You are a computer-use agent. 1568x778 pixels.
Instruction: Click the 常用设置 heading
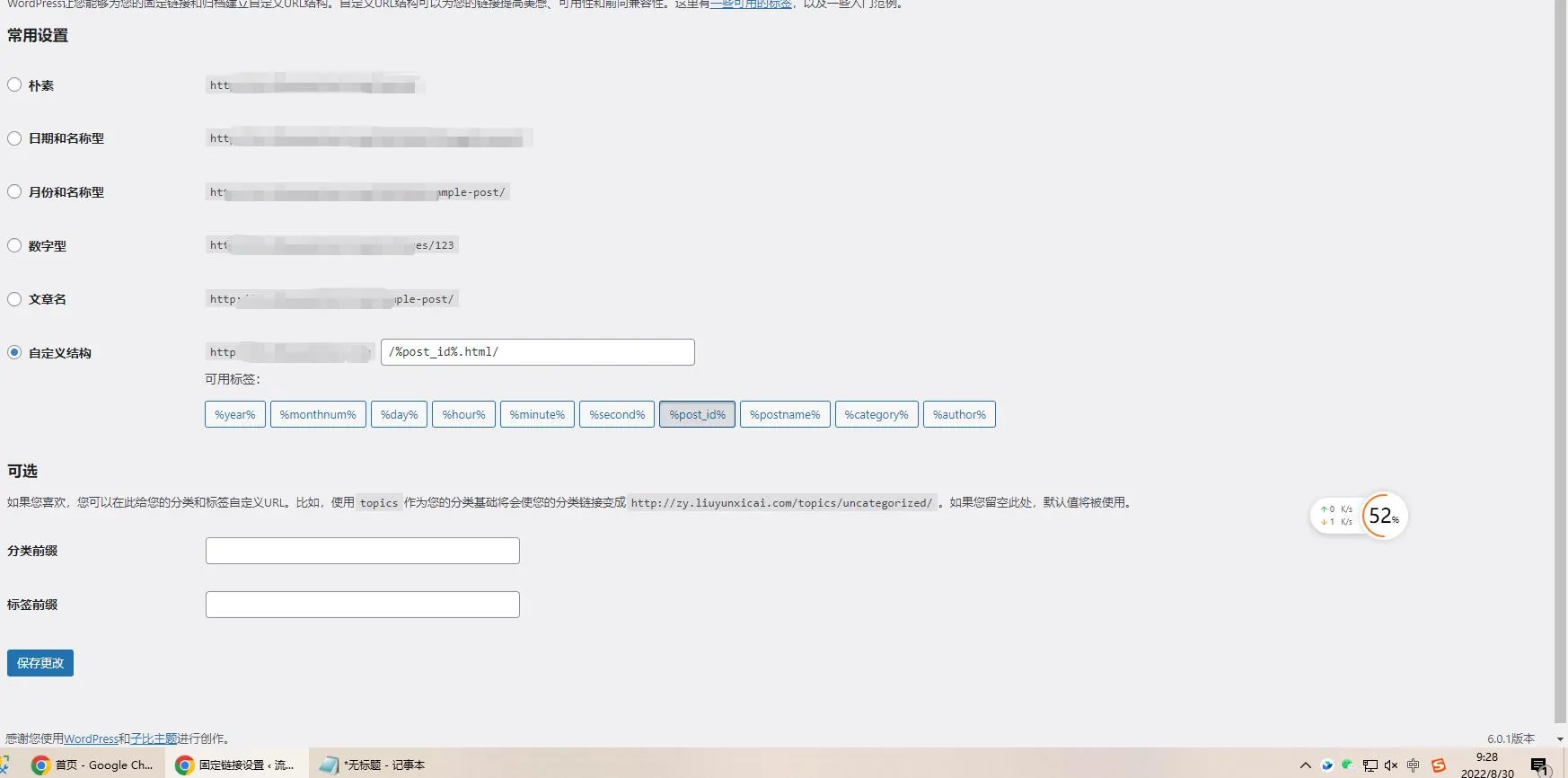coord(38,36)
